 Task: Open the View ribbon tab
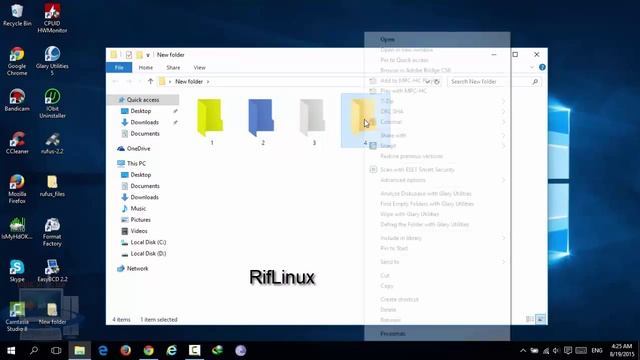pyautogui.click(x=200, y=67)
